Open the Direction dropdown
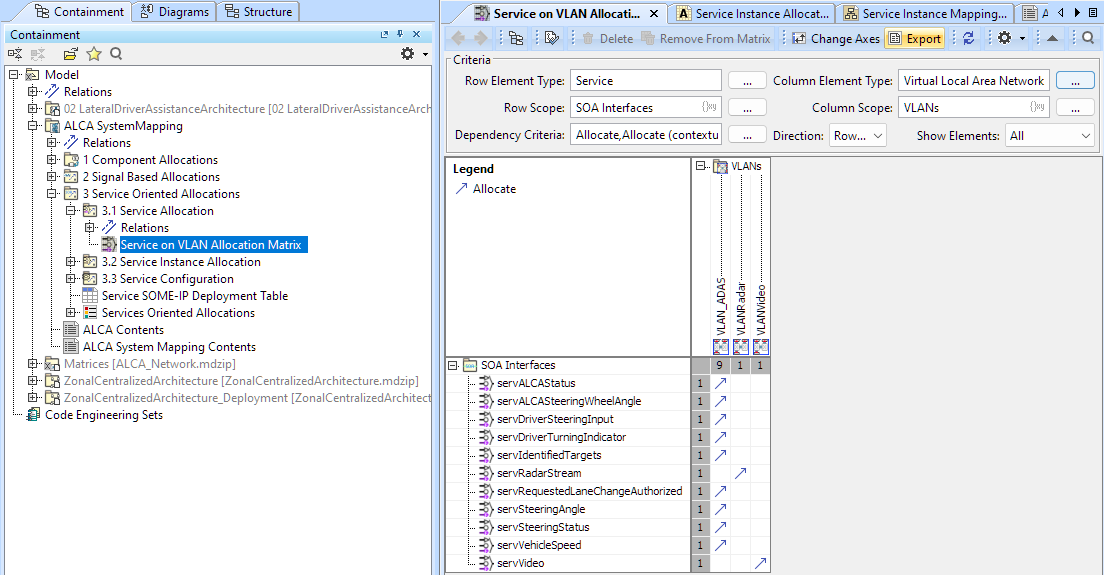Viewport: 1104px width, 575px height. [x=857, y=135]
